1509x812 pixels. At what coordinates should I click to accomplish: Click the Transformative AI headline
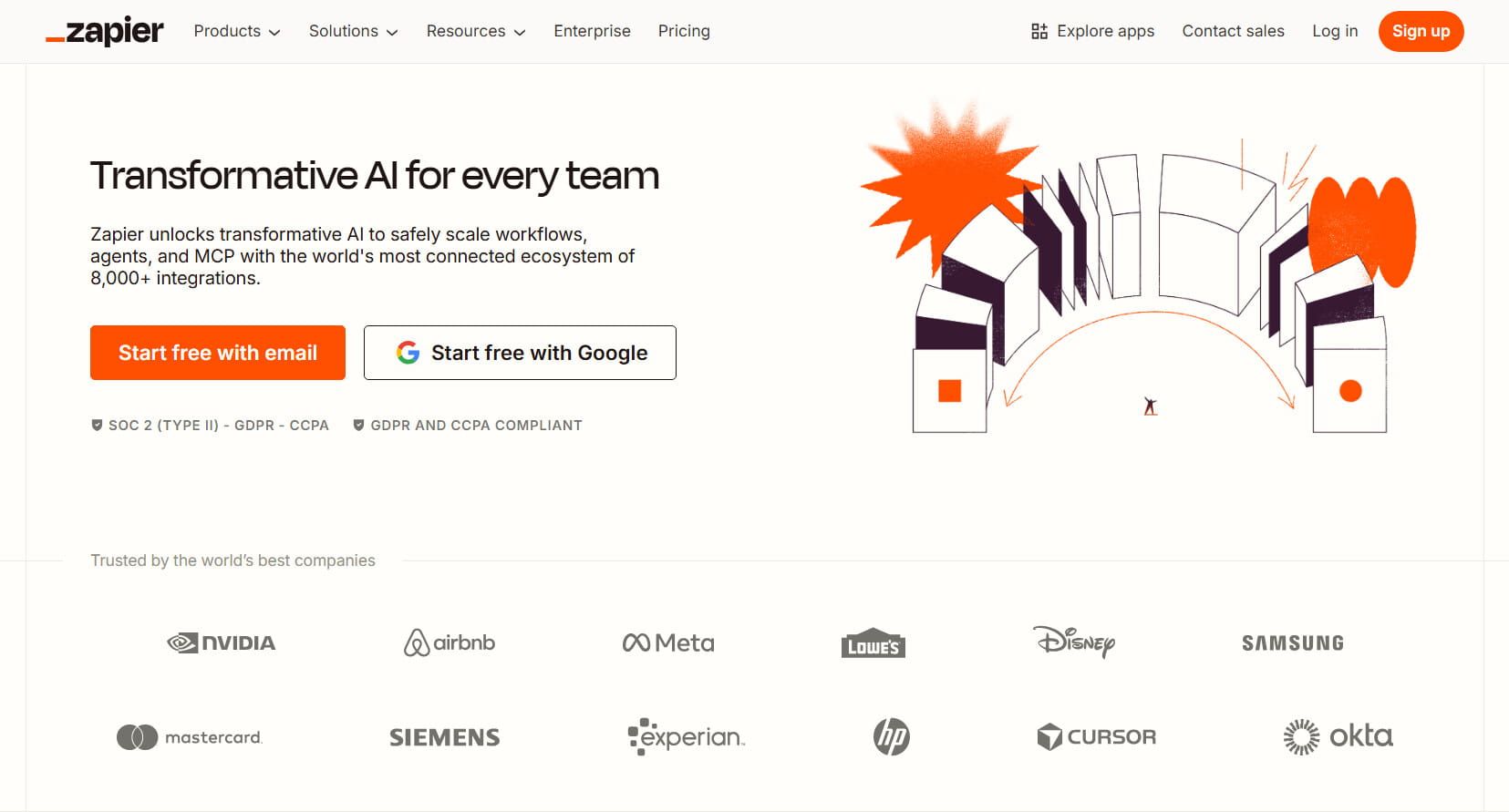coord(374,176)
